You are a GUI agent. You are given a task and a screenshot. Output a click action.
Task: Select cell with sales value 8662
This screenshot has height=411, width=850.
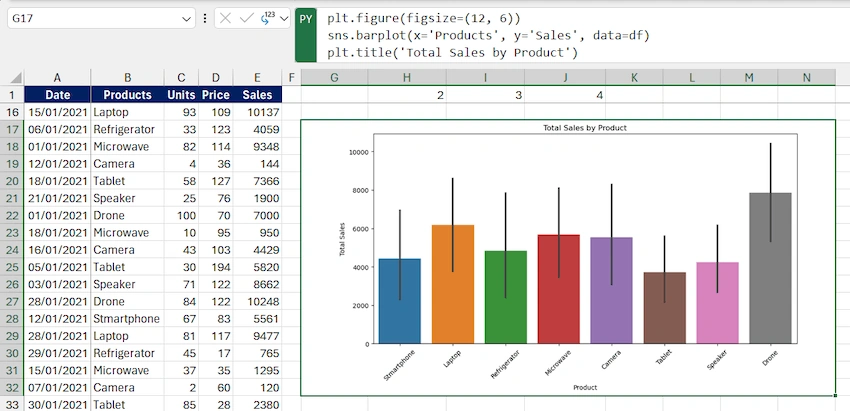click(x=257, y=284)
